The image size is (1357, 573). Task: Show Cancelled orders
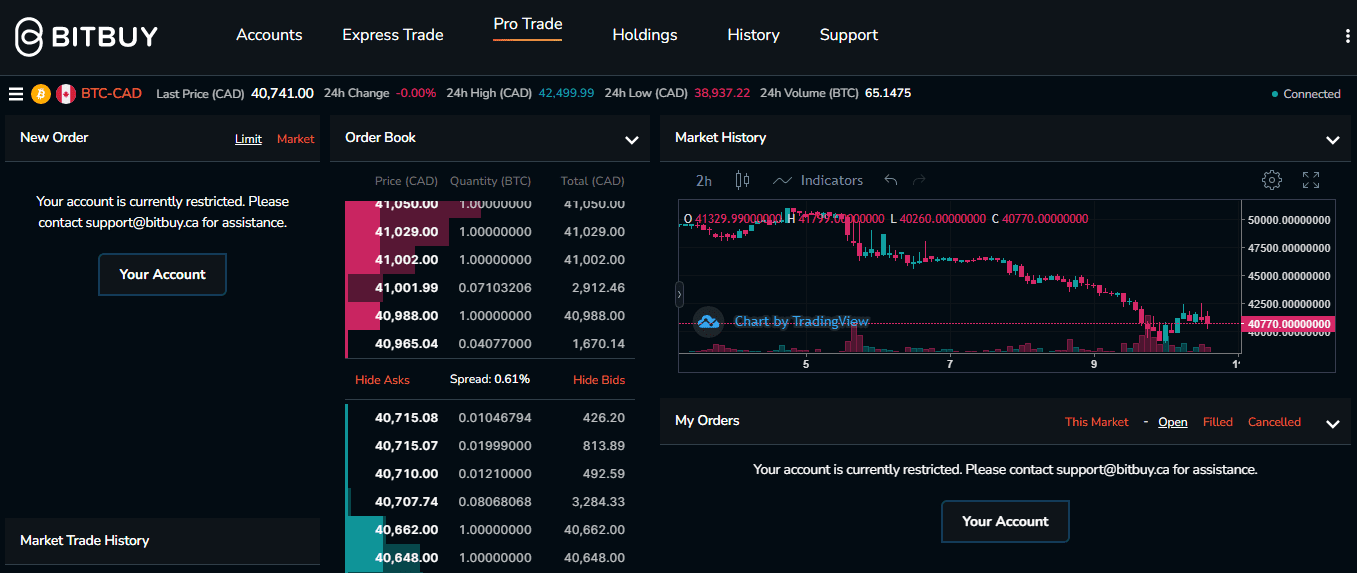pyautogui.click(x=1274, y=422)
